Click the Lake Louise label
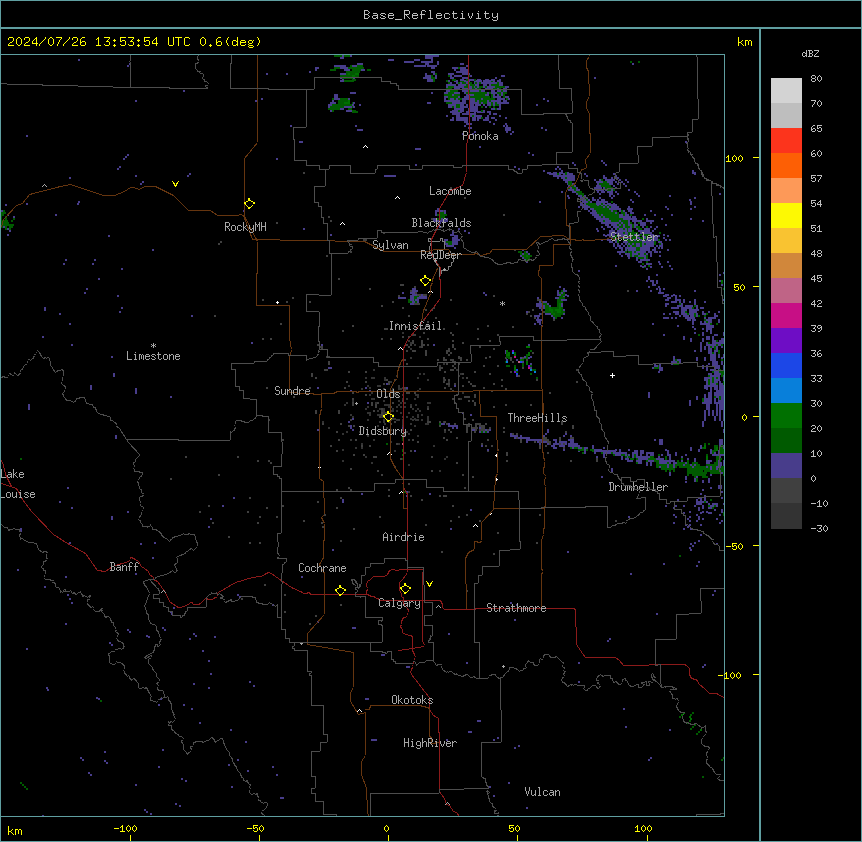This screenshot has height=842, width=862. [18, 484]
